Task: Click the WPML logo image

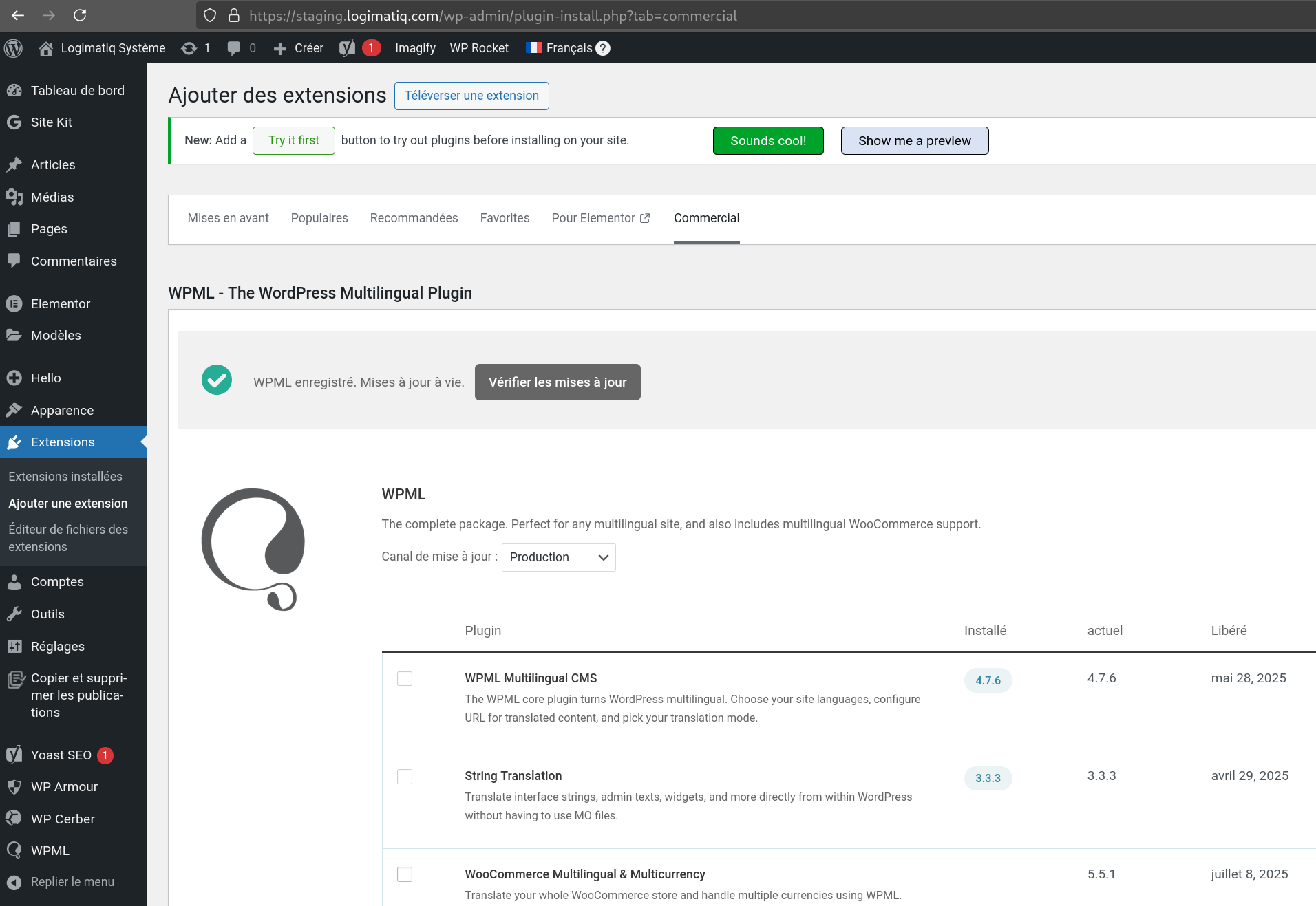Action: coord(253,549)
